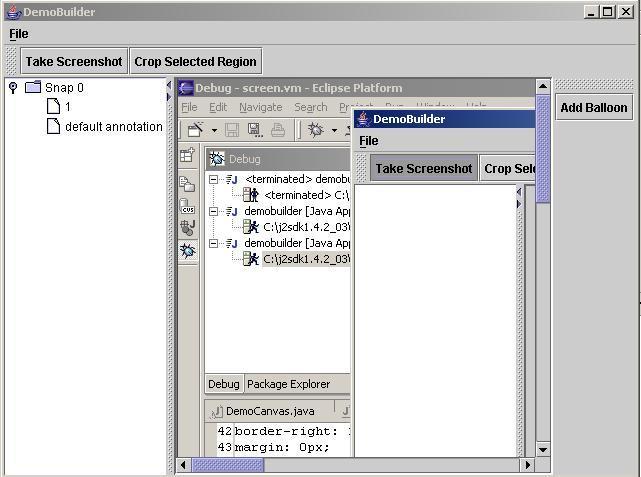Toggle the Snap 0 tree node handle

[x=13, y=87]
